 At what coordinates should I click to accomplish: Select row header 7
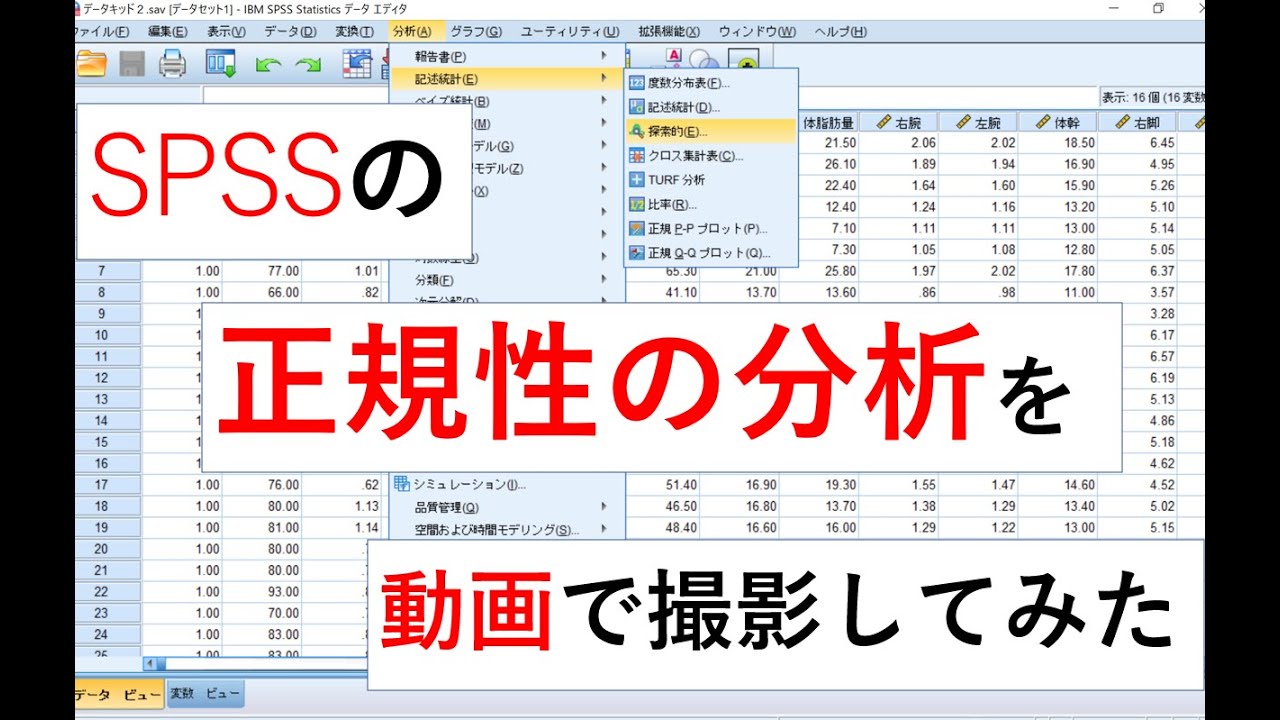click(108, 271)
